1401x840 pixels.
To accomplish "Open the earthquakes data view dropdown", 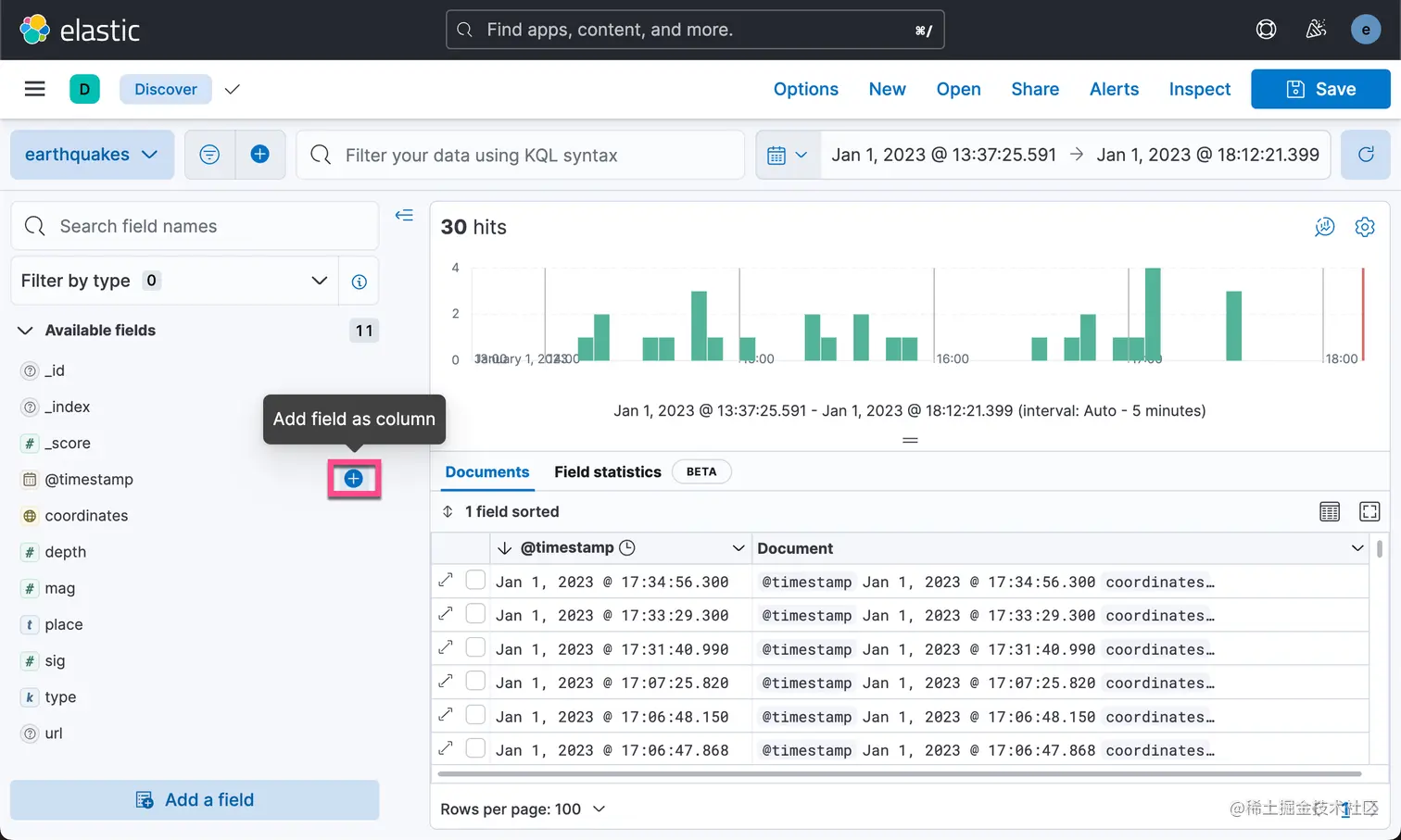I will pos(92,155).
